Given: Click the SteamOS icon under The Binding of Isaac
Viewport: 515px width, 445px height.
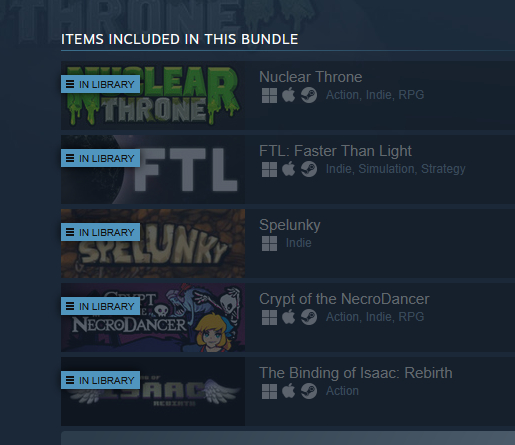Looking at the screenshot, I should coord(309,391).
